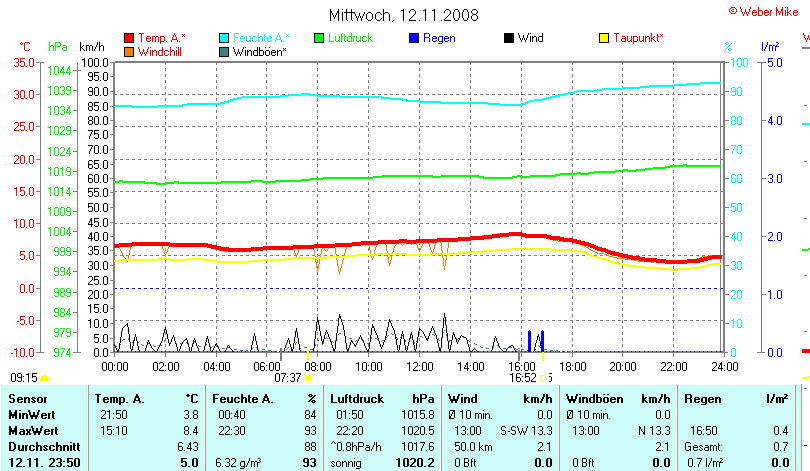
Task: Click current pressure value 1020.2
Action: click(415, 463)
